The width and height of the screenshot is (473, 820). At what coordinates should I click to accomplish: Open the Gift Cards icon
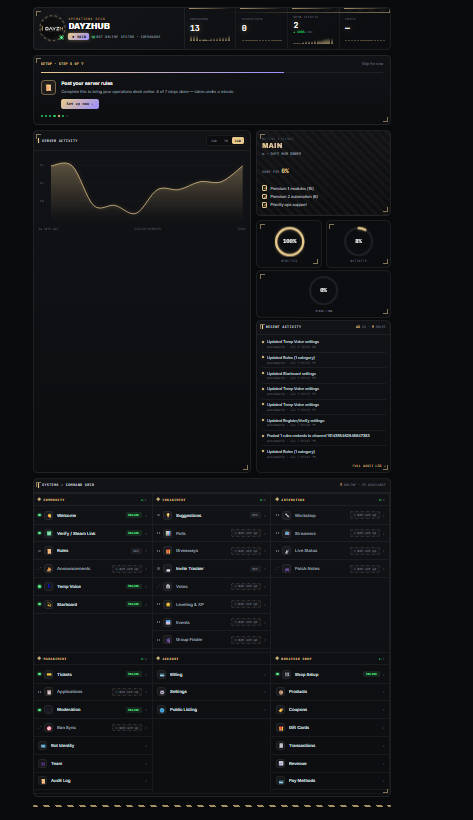coord(280,727)
